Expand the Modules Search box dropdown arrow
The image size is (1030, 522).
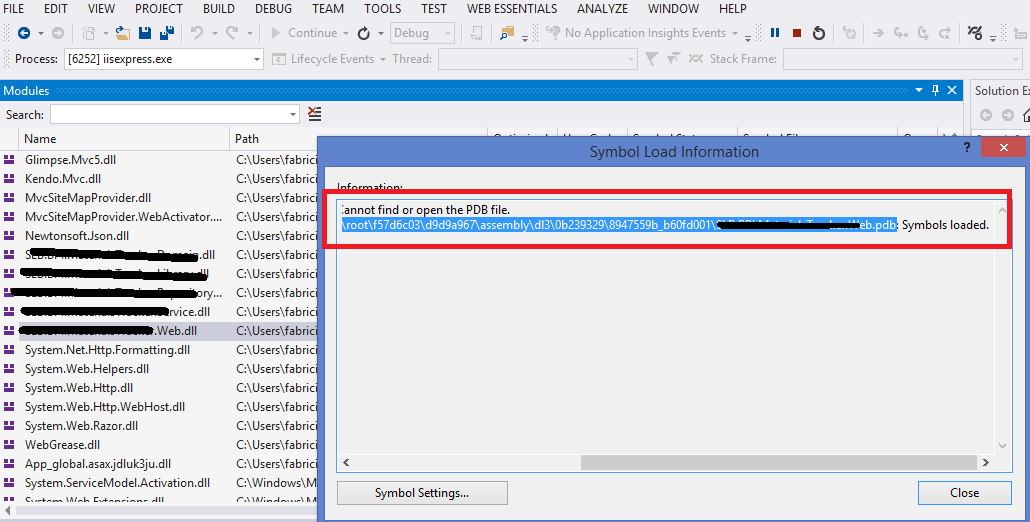(292, 114)
